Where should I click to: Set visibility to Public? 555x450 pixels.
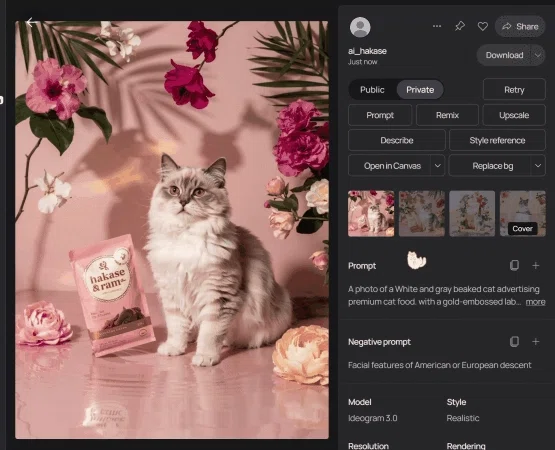click(372, 90)
